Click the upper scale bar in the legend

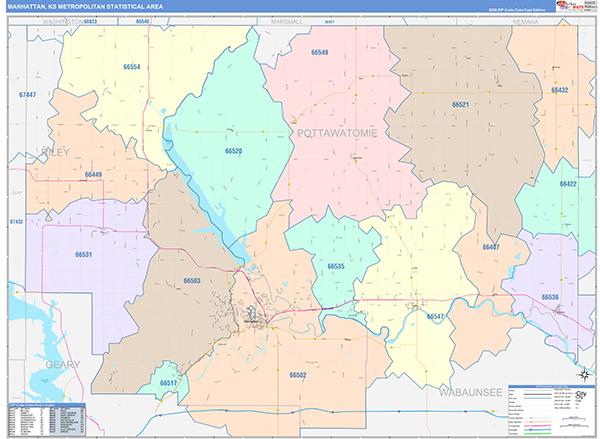574,418
